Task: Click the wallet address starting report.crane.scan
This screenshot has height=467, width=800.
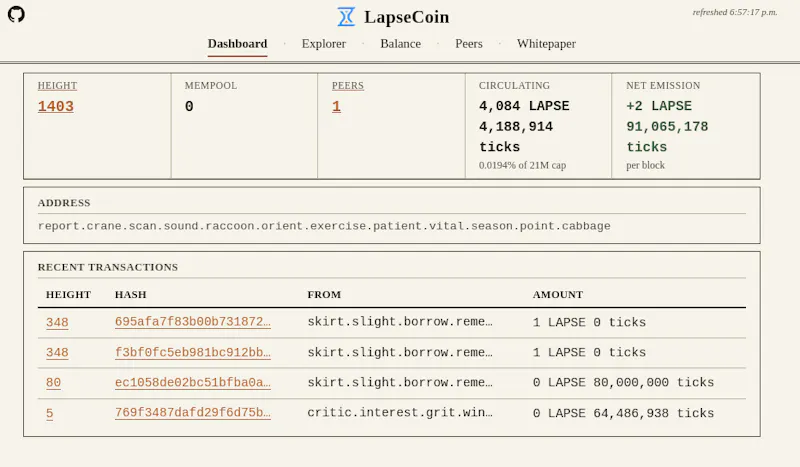Action: point(324,226)
